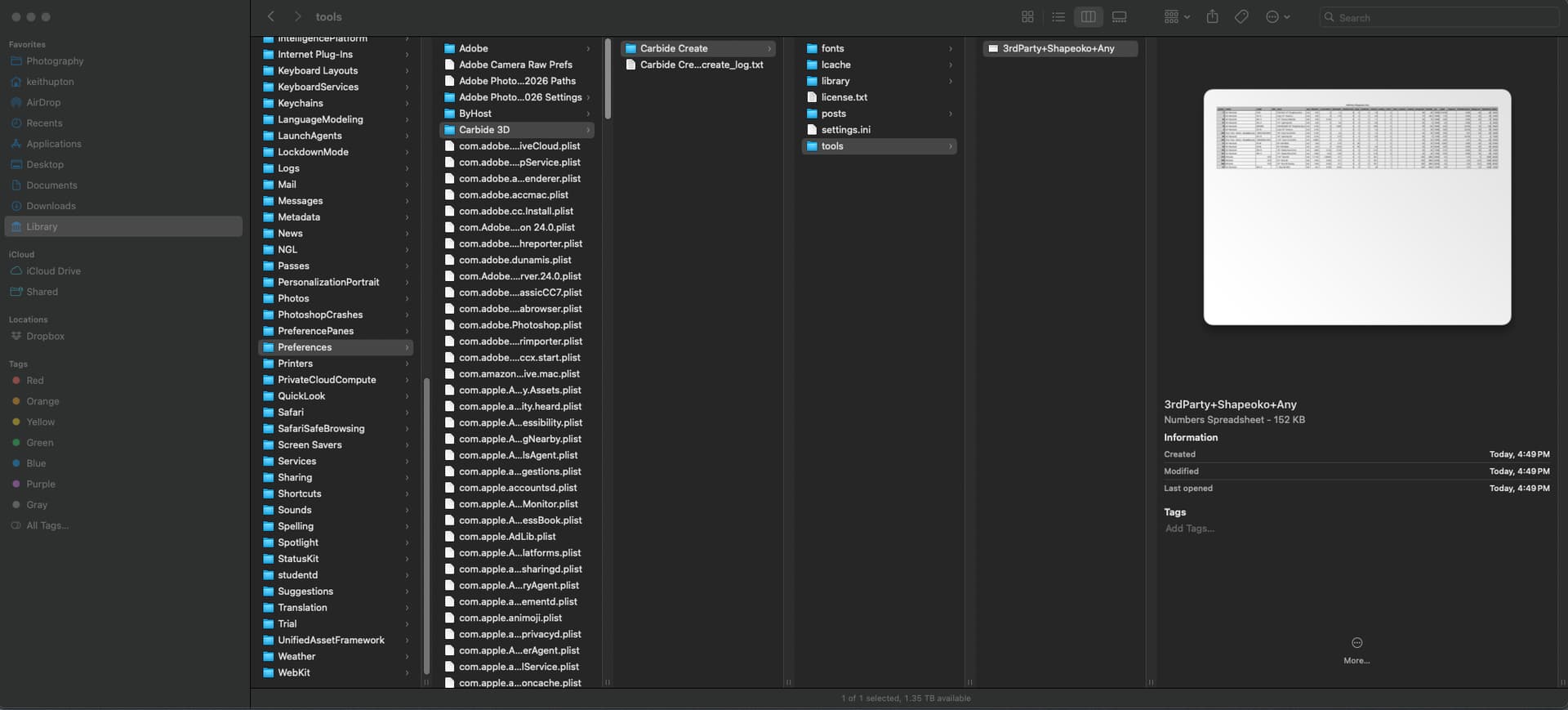Click the second column's vertical scrollbar
This screenshot has height=710, width=1568.
pos(608,82)
